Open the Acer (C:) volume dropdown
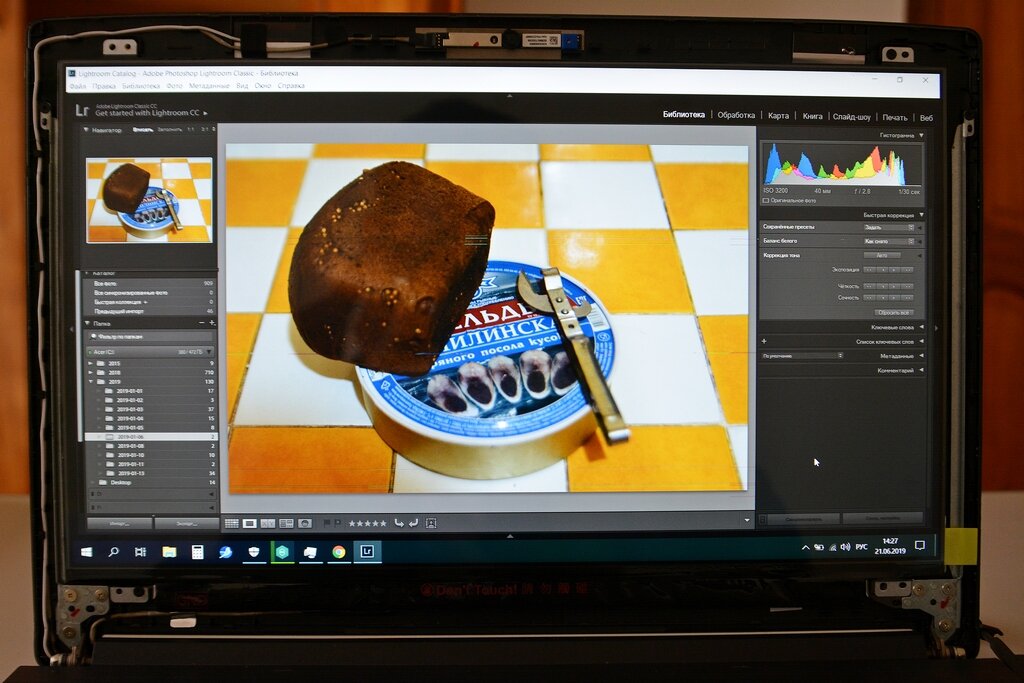 click(209, 352)
